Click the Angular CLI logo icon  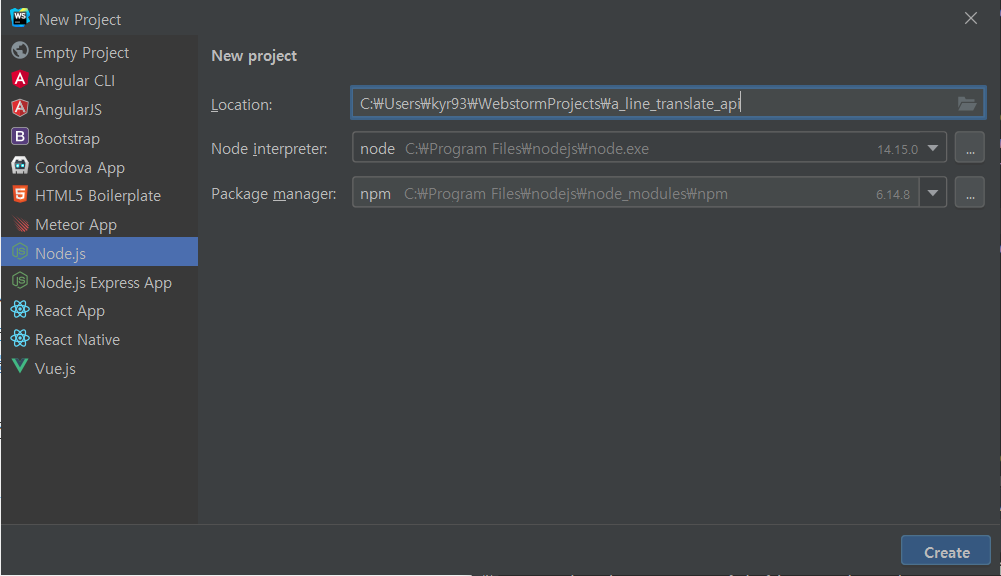click(x=20, y=79)
